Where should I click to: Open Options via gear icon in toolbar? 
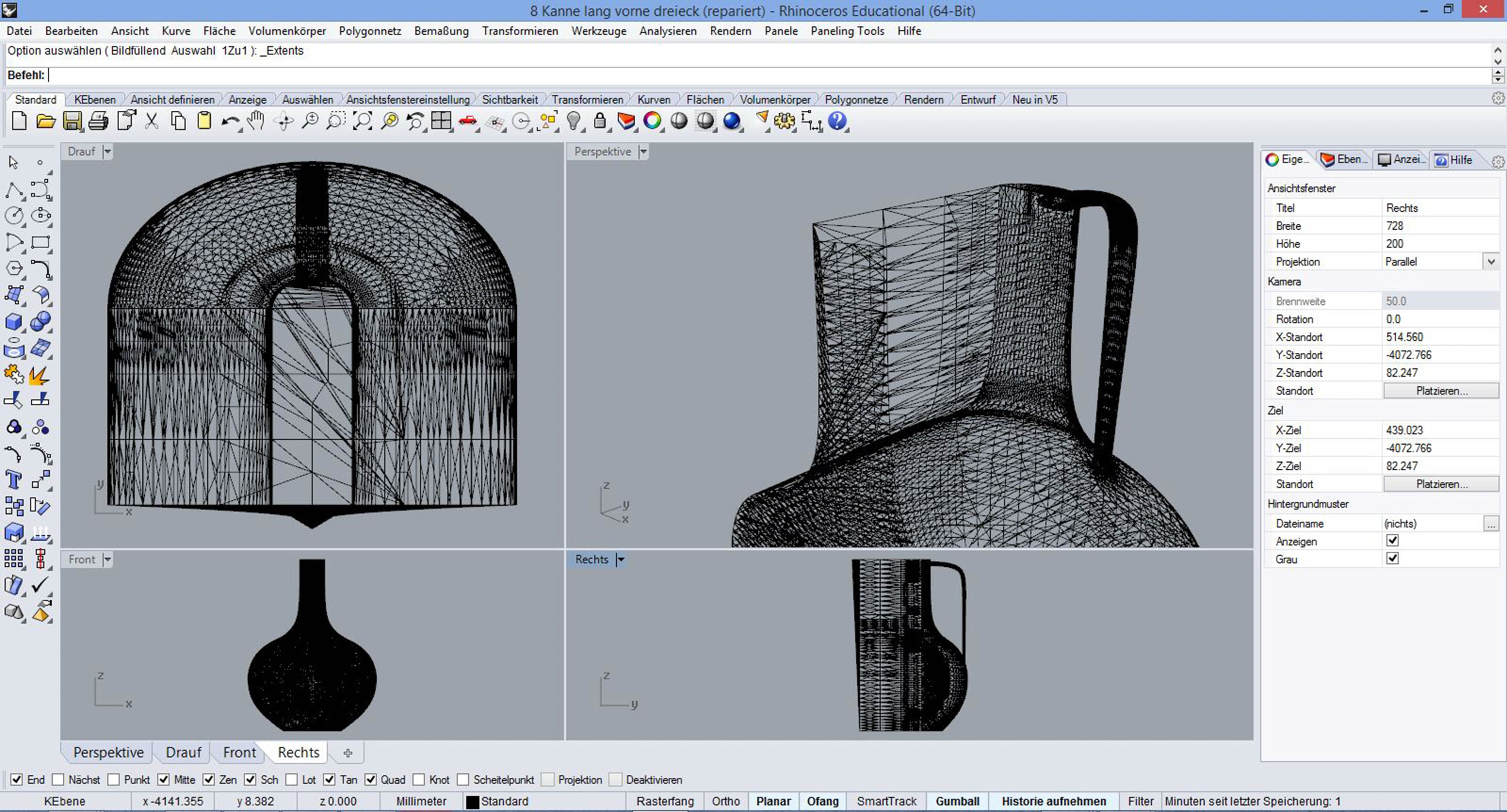tap(785, 121)
